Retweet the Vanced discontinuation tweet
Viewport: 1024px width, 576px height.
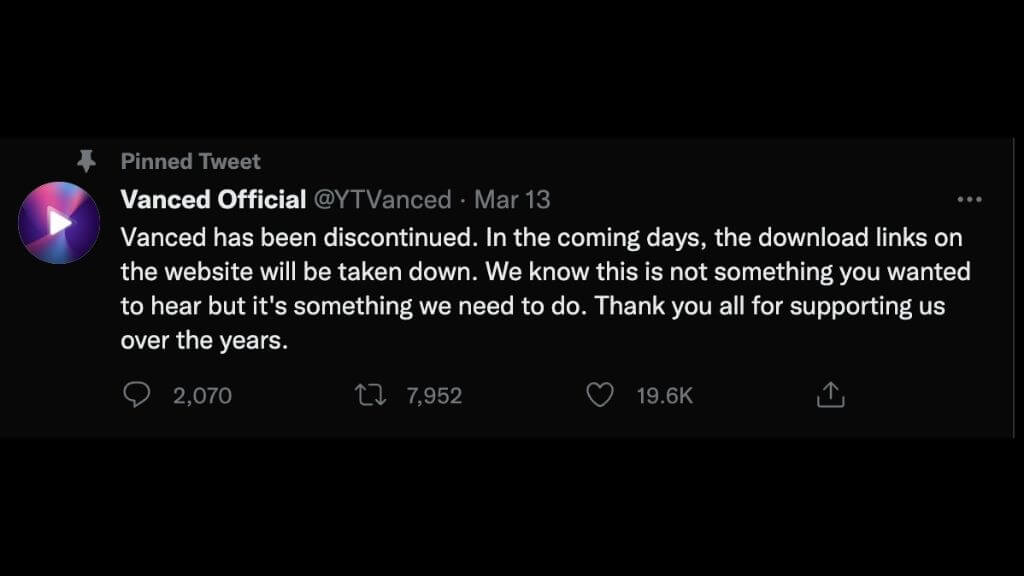371,396
